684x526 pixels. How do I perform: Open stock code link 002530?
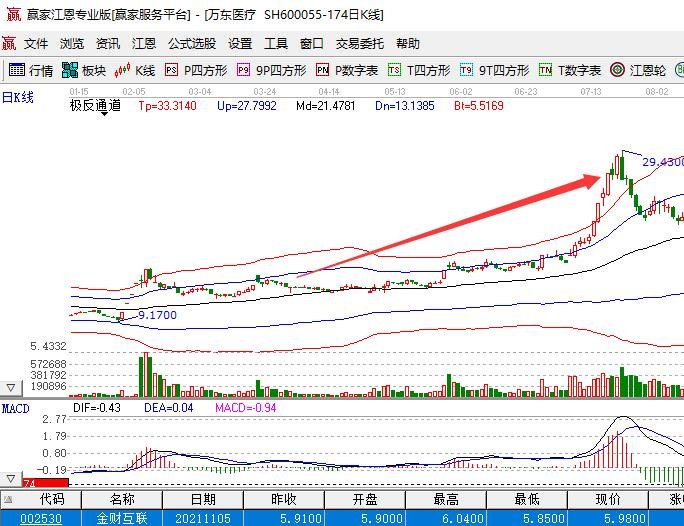(41, 519)
